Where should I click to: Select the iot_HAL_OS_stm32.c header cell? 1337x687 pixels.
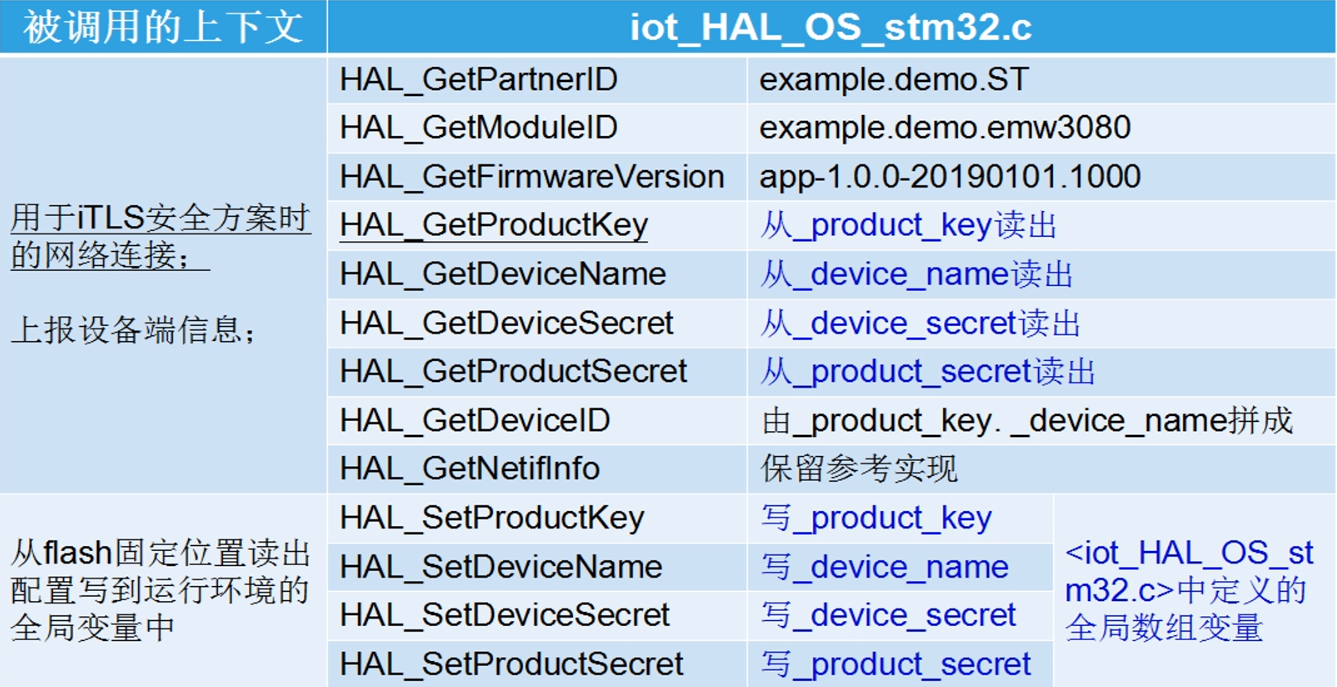pos(831,27)
